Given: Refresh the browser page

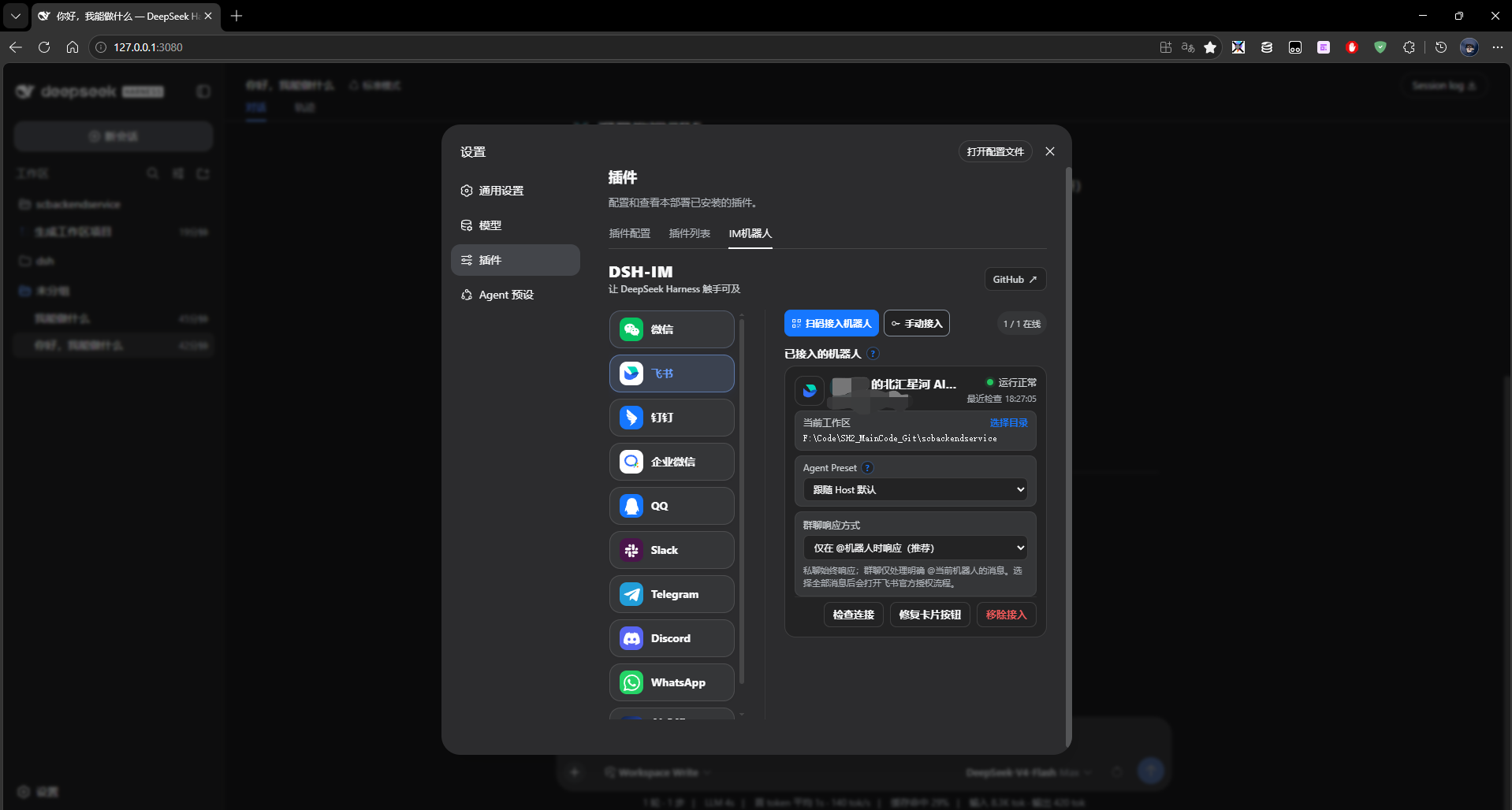Looking at the screenshot, I should click(x=44, y=47).
